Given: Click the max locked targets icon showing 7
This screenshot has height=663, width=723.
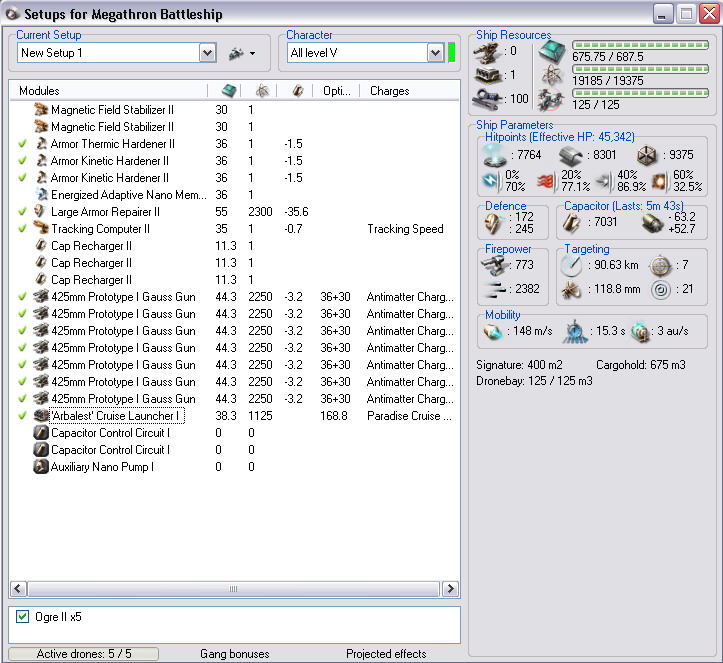Looking at the screenshot, I should (660, 266).
